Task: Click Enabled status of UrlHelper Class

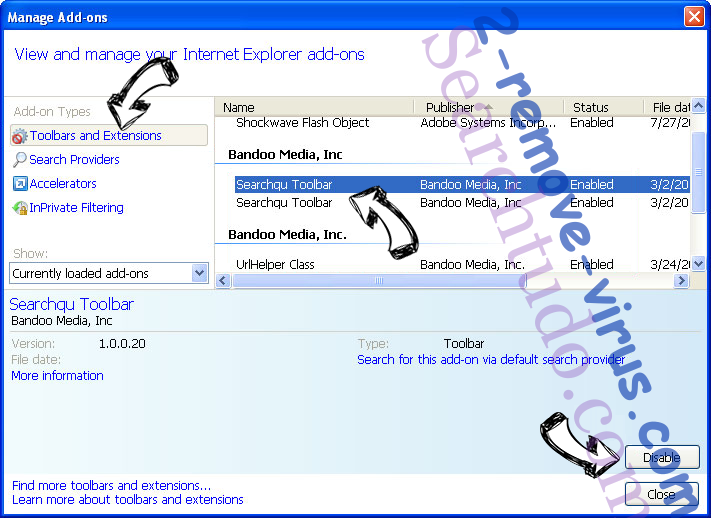Action: pyautogui.click(x=592, y=264)
